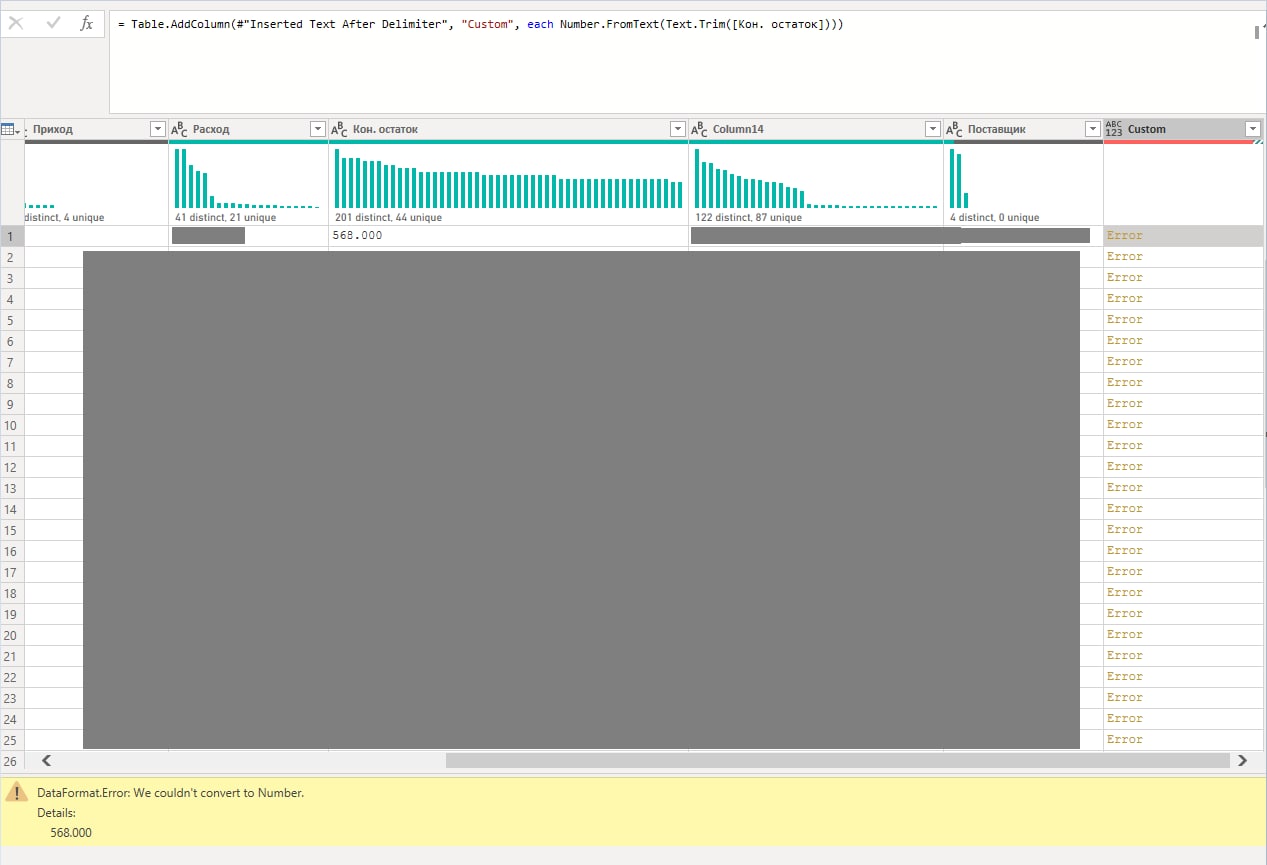The height and width of the screenshot is (865, 1267).
Task: Click the ABC123 type icon of Custom column
Action: pyautogui.click(x=1114, y=129)
